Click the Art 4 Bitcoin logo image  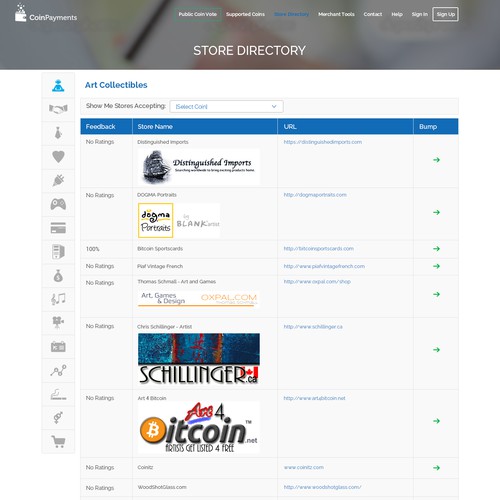pos(199,427)
